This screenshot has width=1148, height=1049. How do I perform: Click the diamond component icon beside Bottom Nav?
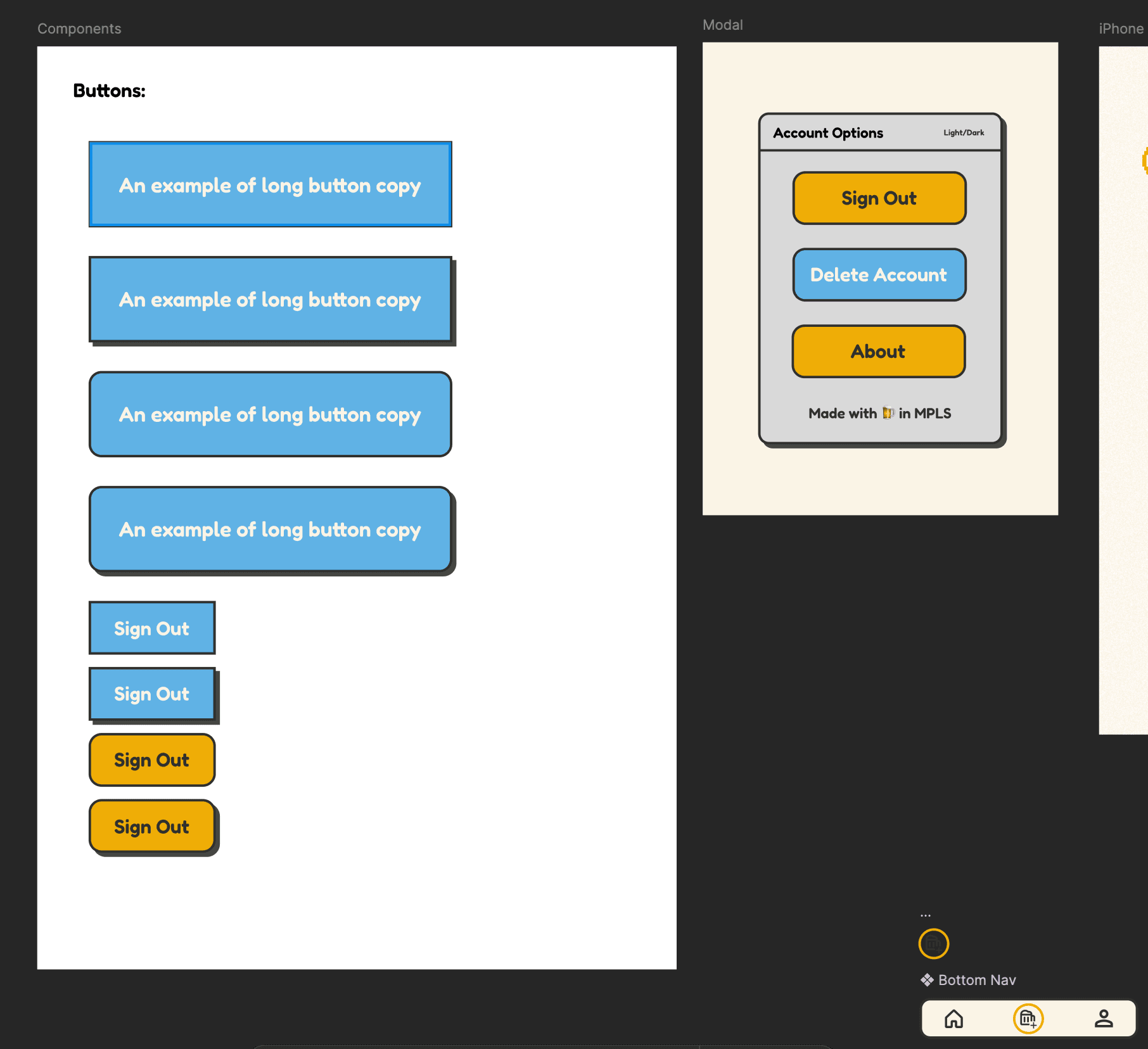pyautogui.click(x=927, y=980)
